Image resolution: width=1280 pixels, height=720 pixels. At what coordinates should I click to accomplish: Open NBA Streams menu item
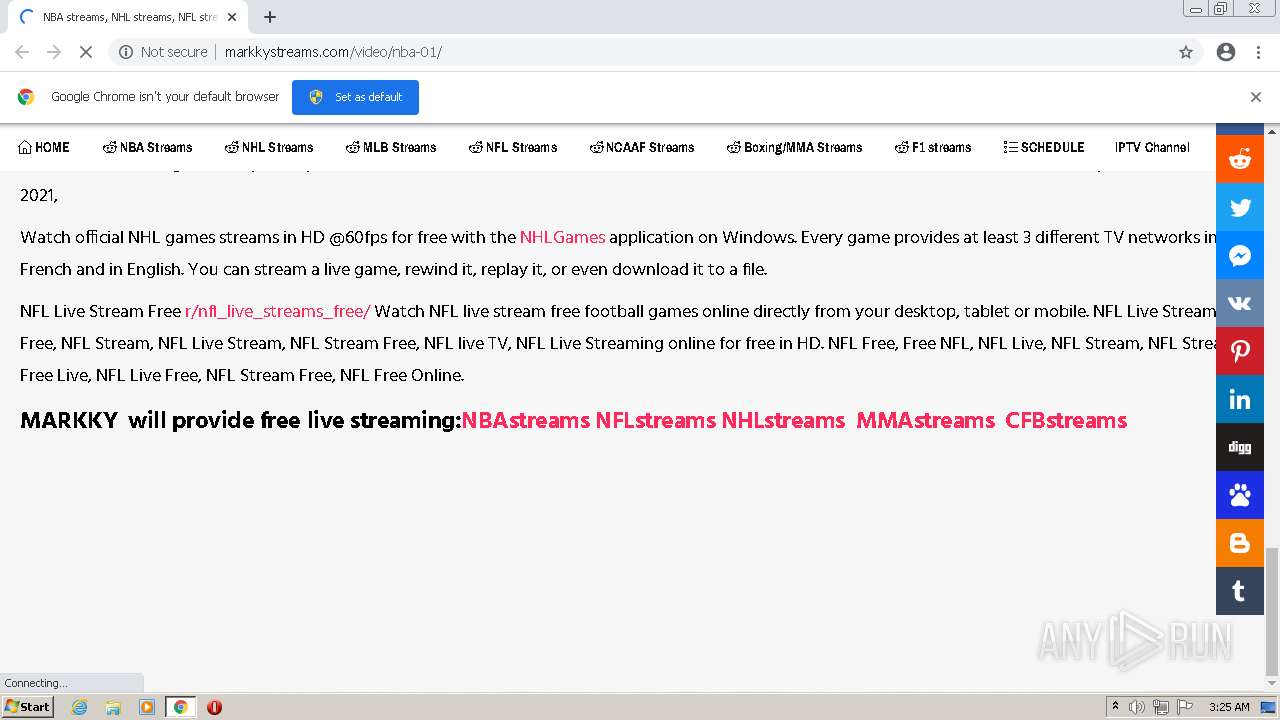point(147,147)
